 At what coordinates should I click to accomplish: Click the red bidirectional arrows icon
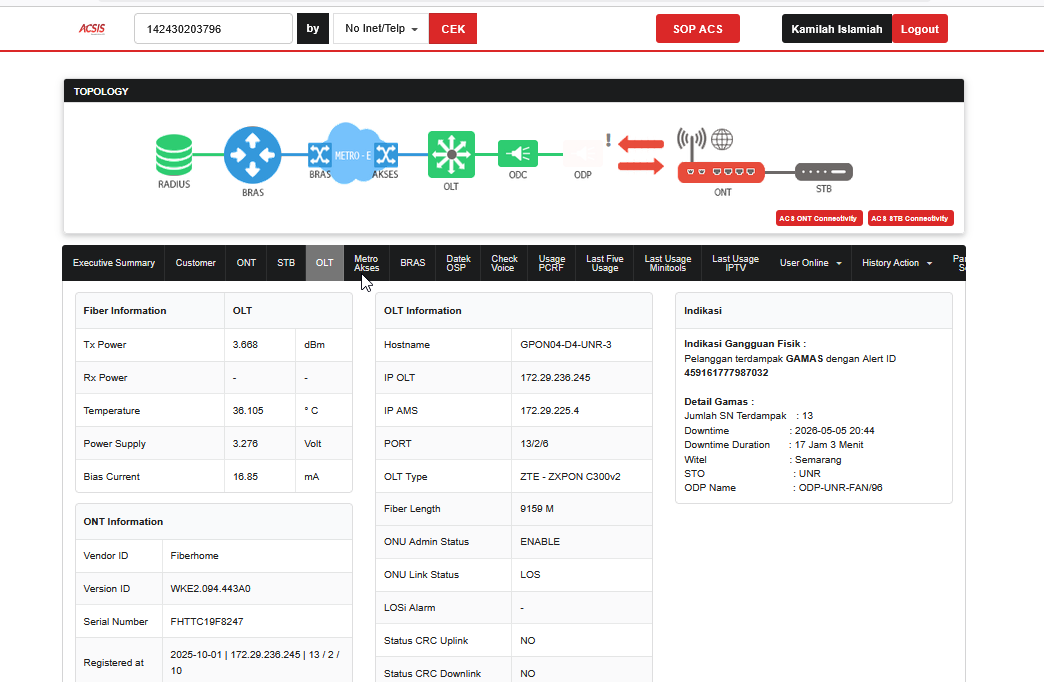[x=641, y=155]
